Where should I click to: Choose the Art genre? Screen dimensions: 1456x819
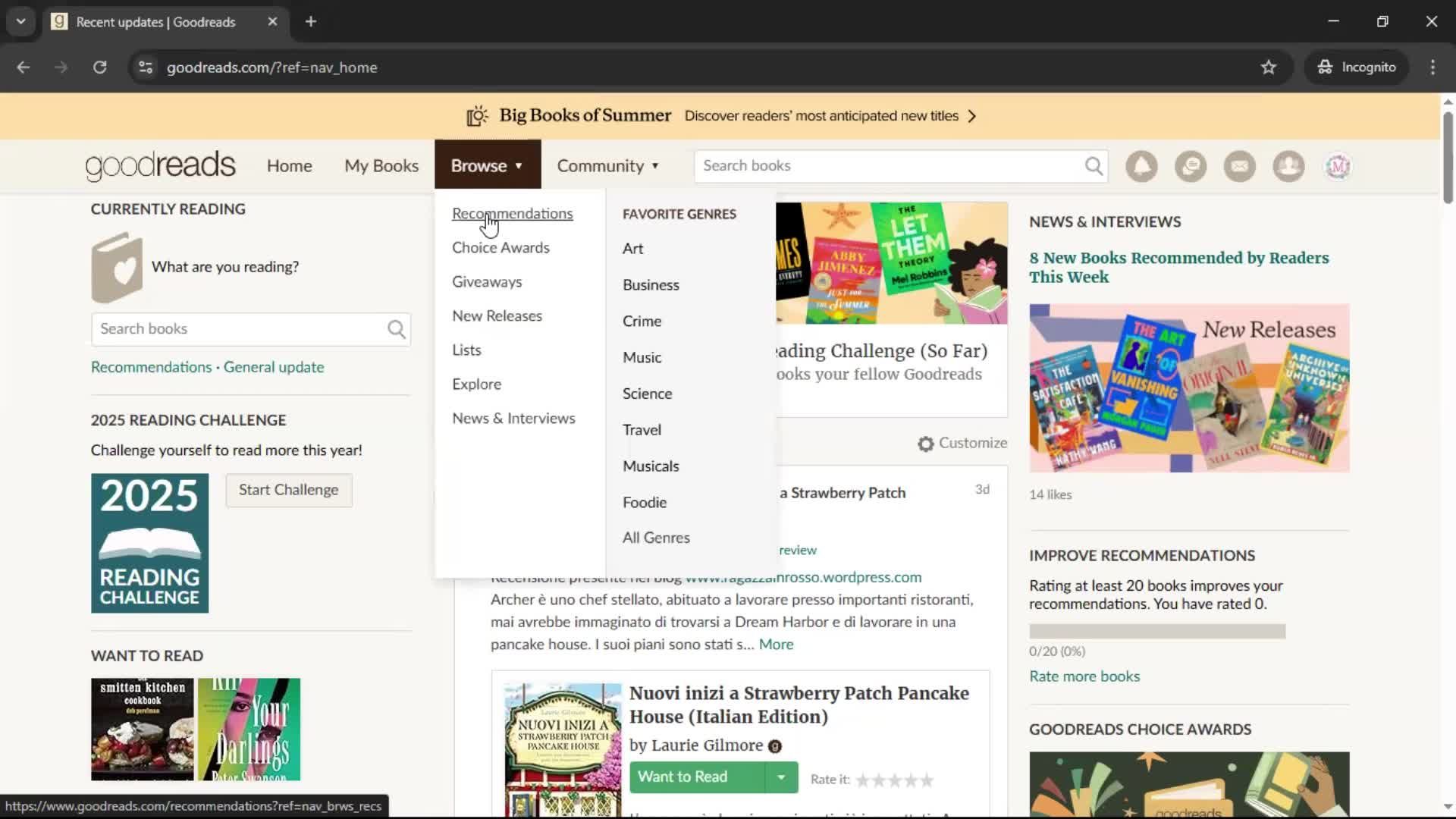point(632,249)
